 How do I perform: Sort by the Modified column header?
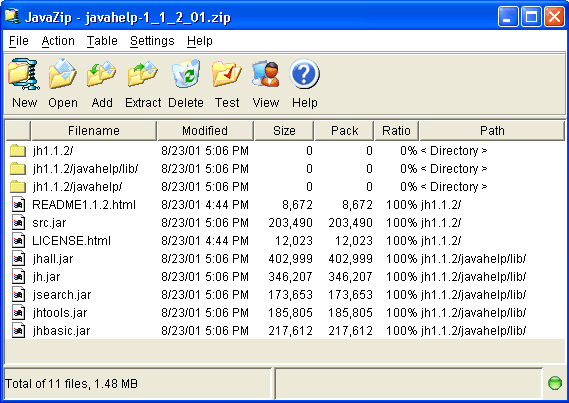205,131
